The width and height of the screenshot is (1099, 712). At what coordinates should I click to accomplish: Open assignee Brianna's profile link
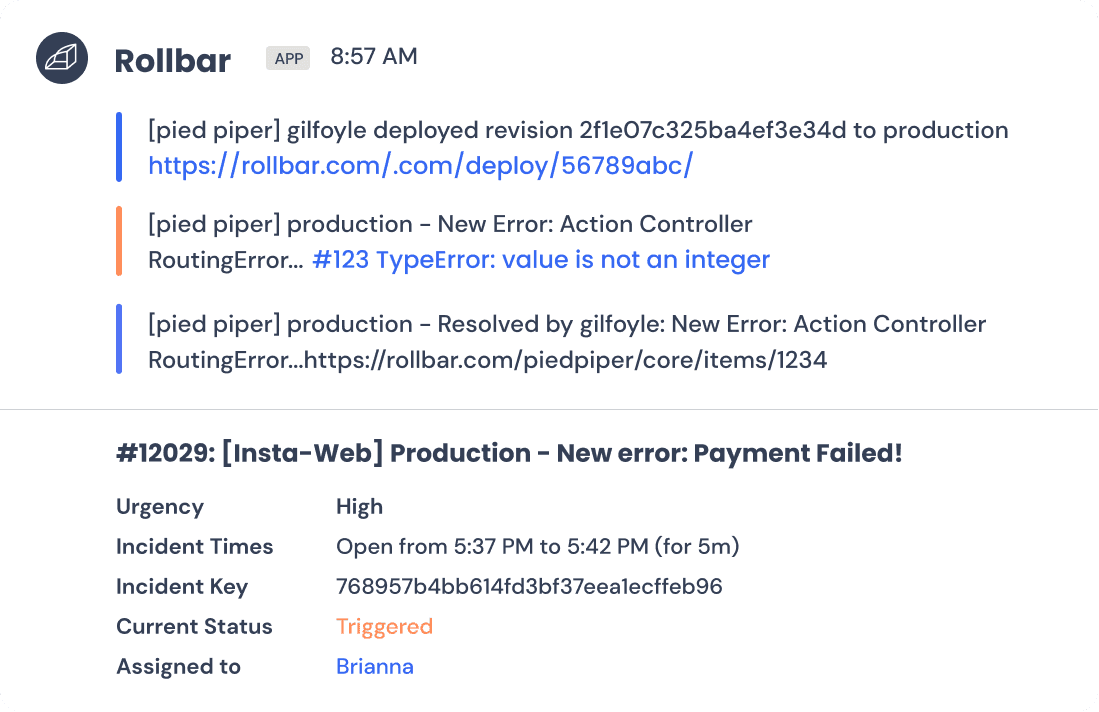375,666
